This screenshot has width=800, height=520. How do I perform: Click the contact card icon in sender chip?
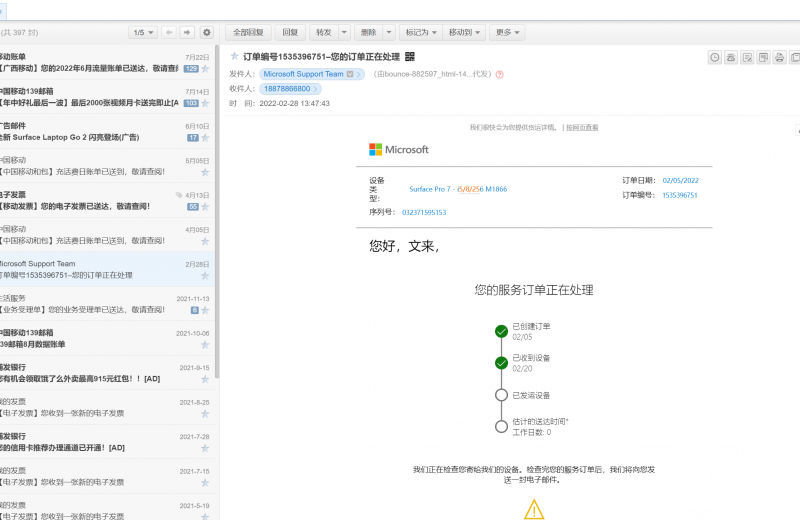point(350,74)
